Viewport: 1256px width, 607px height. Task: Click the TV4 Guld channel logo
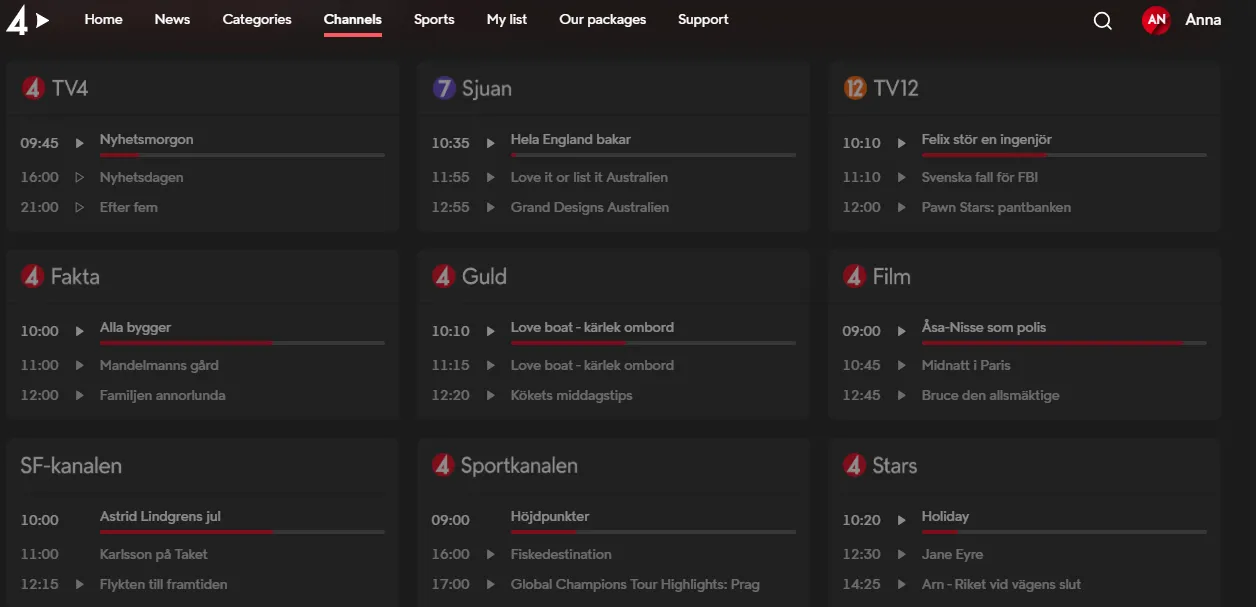[443, 276]
